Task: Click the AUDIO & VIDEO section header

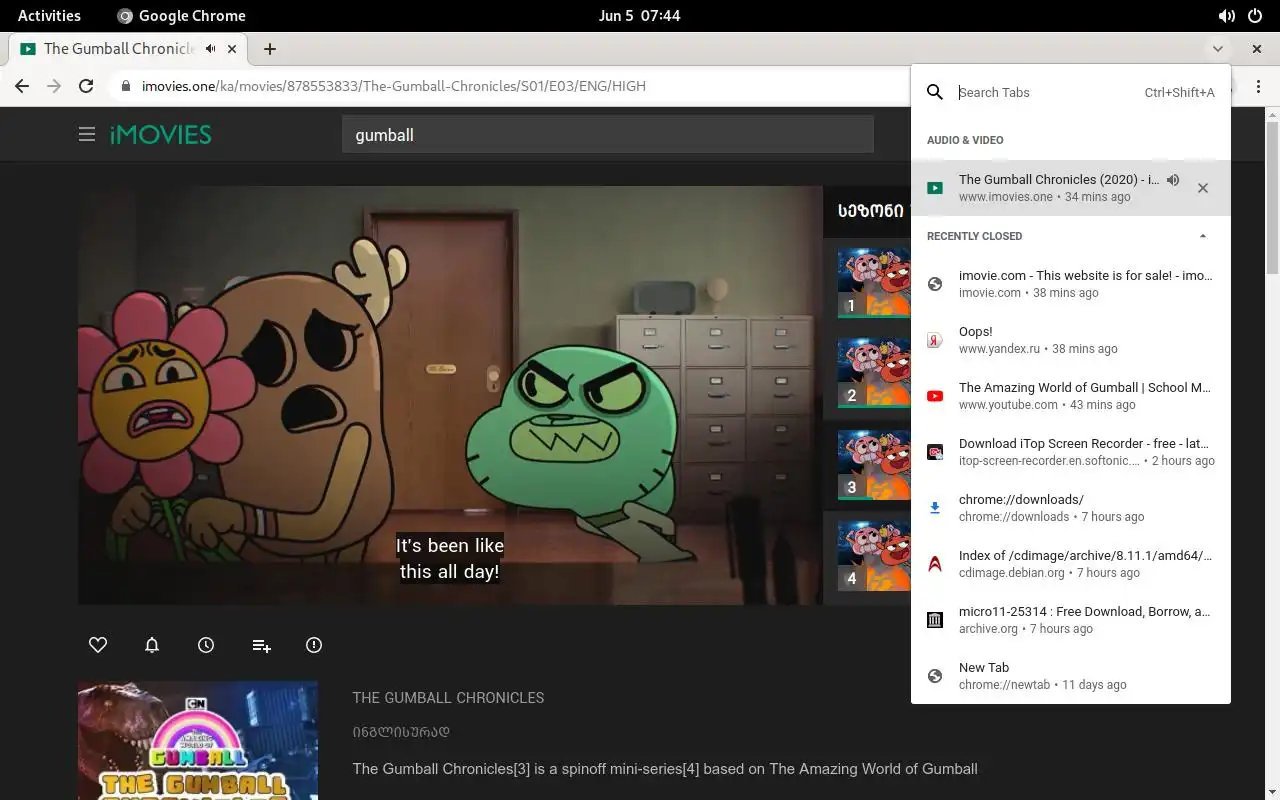Action: [965, 140]
